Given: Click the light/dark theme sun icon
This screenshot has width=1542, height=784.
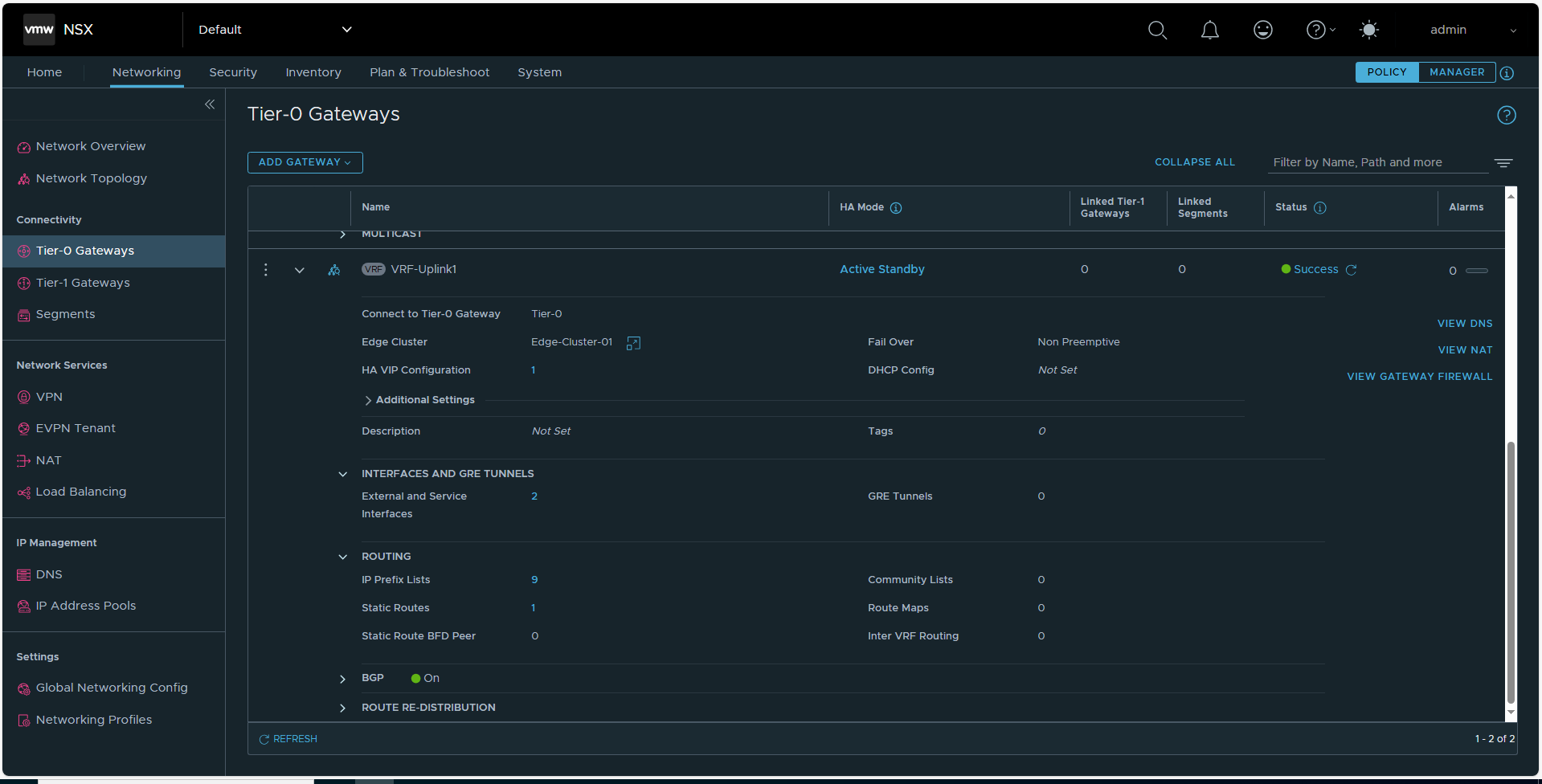Looking at the screenshot, I should [x=1369, y=30].
